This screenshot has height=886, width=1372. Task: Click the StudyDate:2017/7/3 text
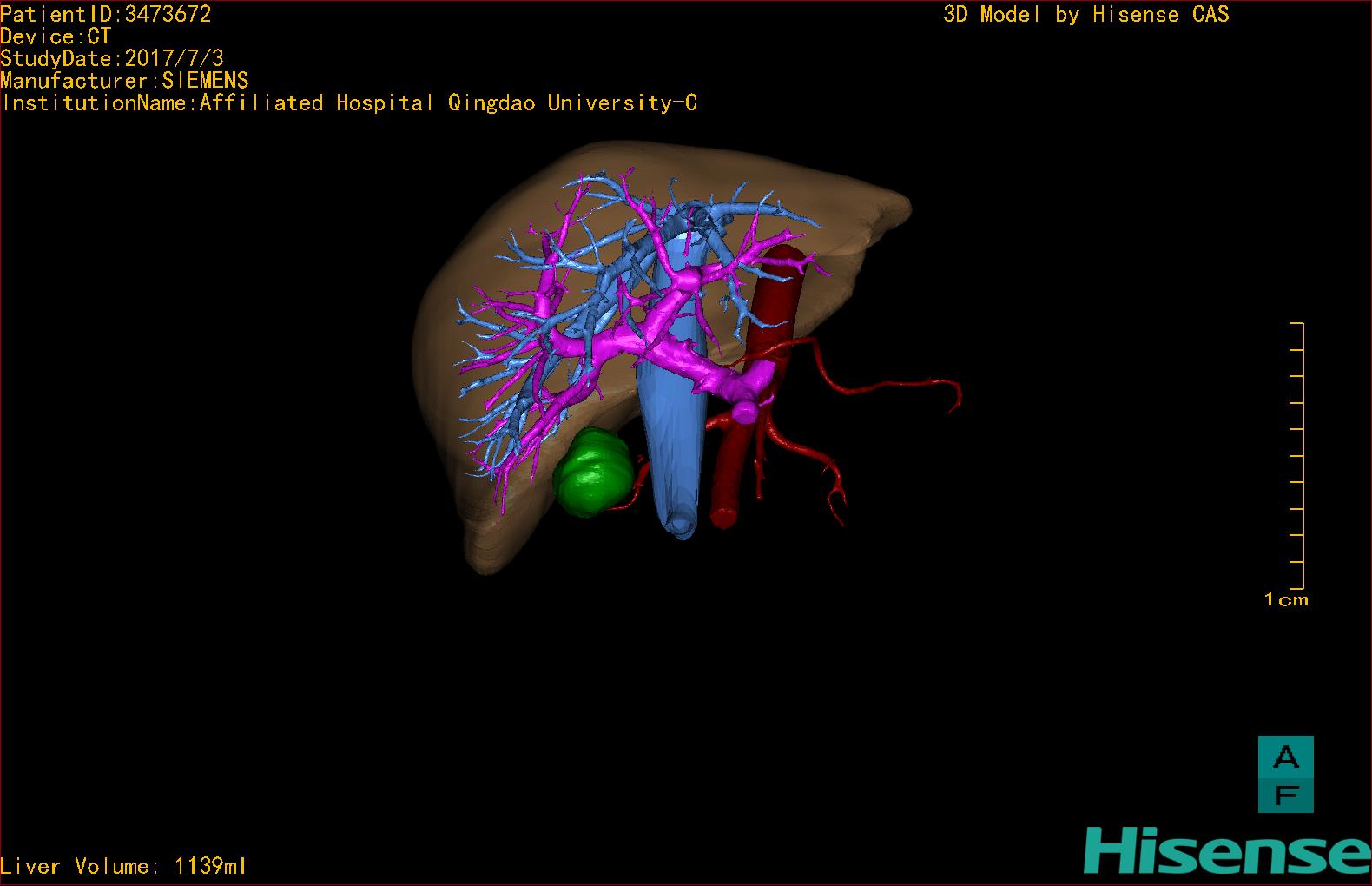click(x=112, y=58)
